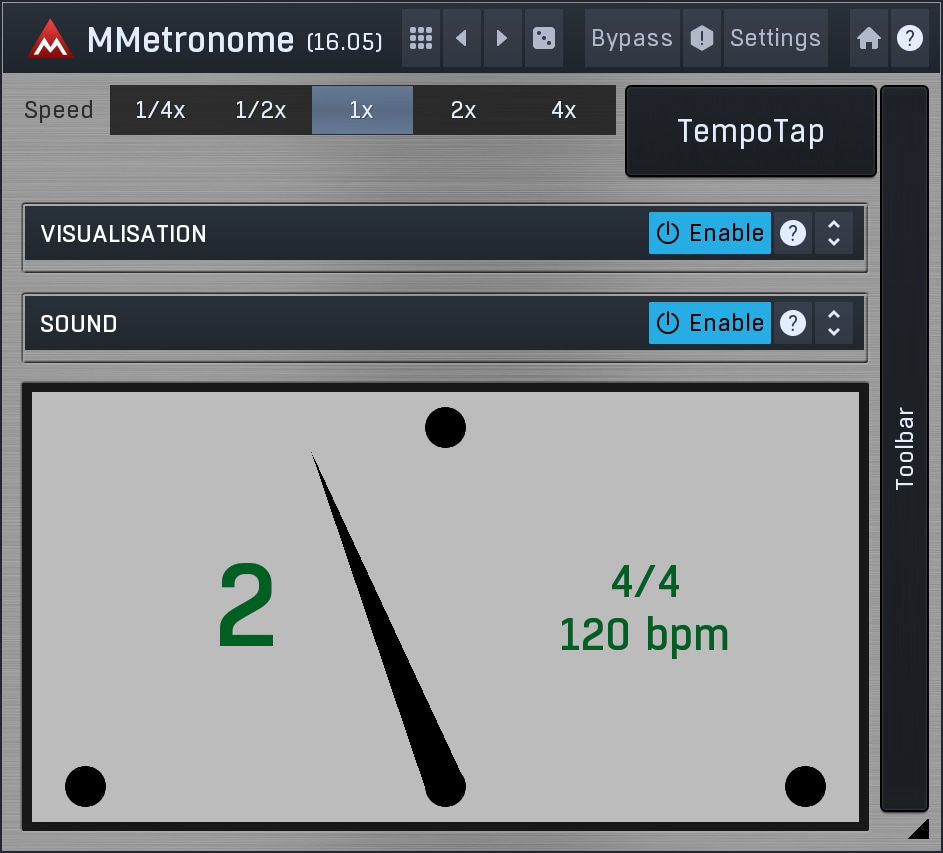Select 2x speed
The width and height of the screenshot is (943, 853).
pos(463,110)
